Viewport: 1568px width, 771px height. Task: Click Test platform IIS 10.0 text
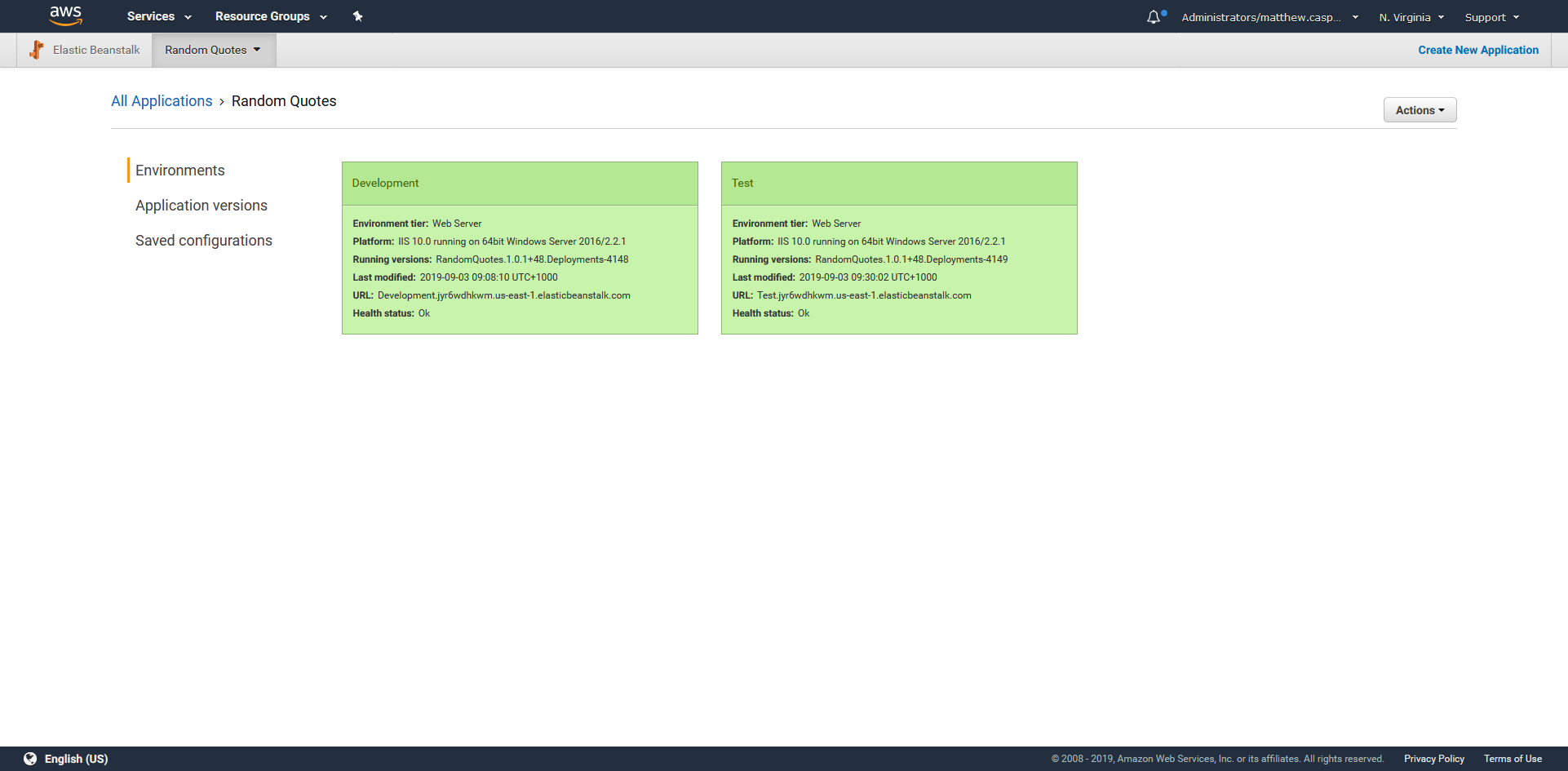[x=892, y=241]
